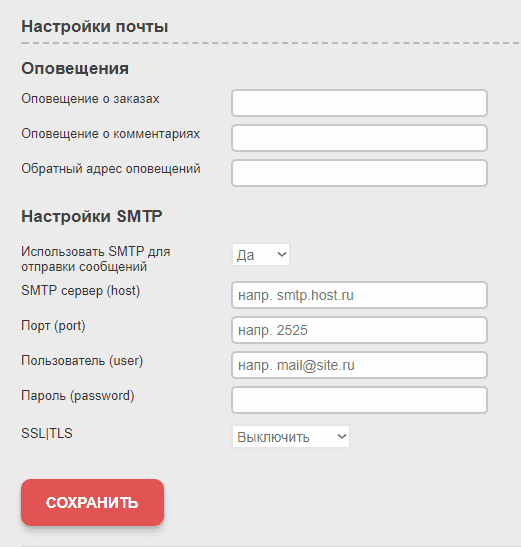The image size is (521, 547).
Task: Focus the 'Оповещение о комментариях' input field
Action: click(x=359, y=138)
